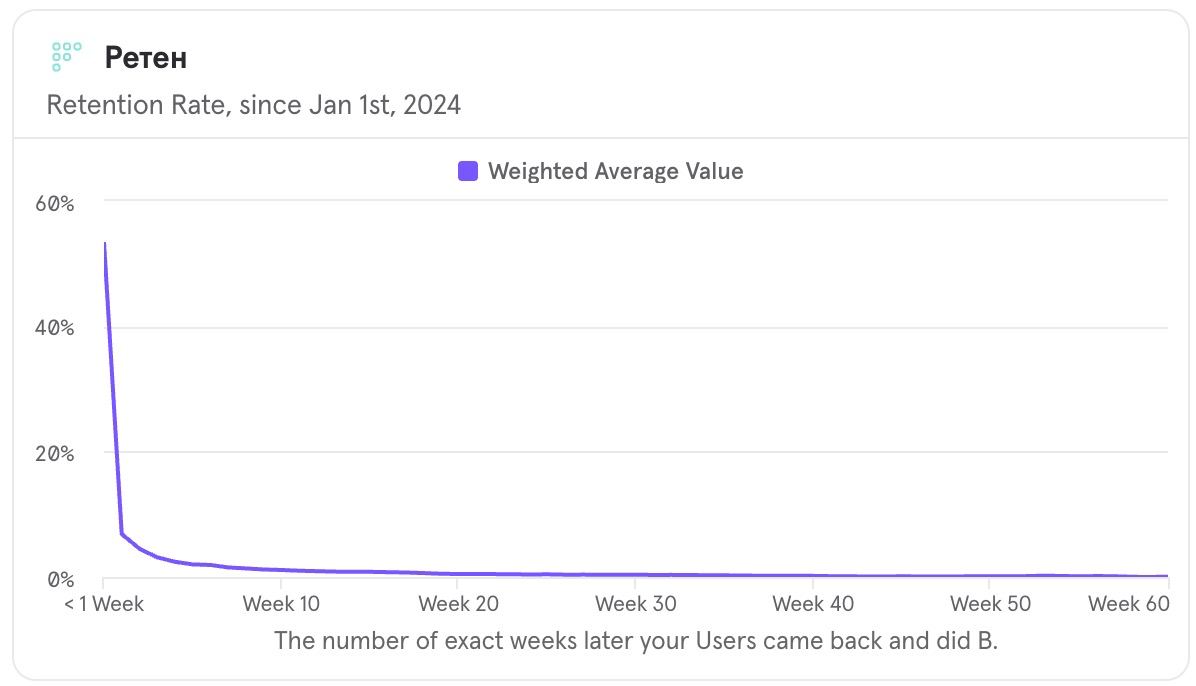Click the curve's sharp bend near 7%
Viewport: 1196px width, 686px height.
tap(122, 533)
